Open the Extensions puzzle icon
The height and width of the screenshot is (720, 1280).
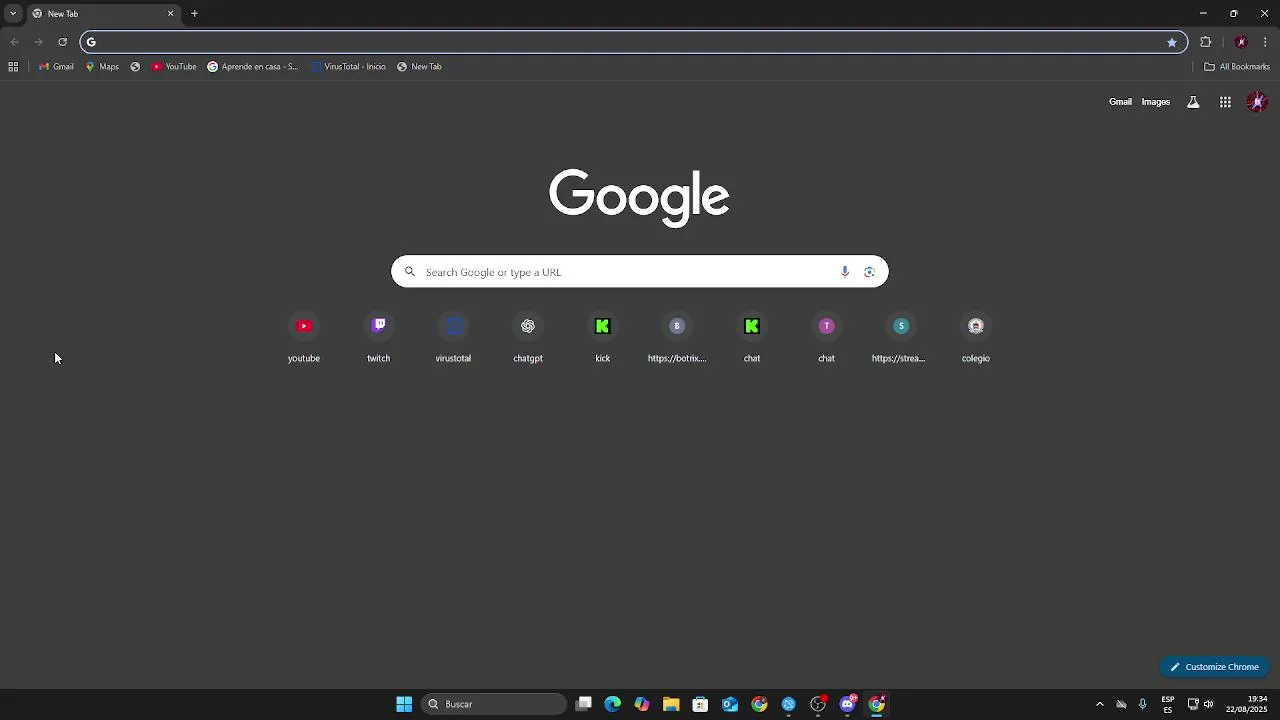pyautogui.click(x=1206, y=42)
